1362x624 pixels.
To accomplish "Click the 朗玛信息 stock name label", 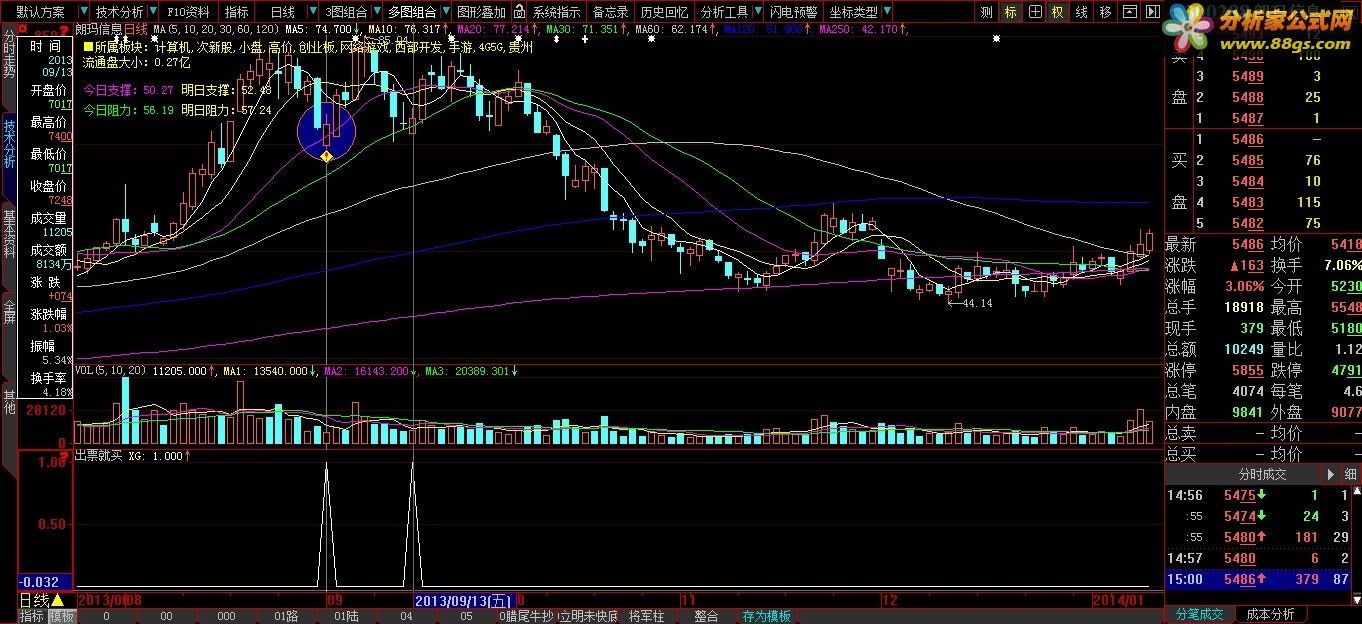I will click(x=100, y=31).
